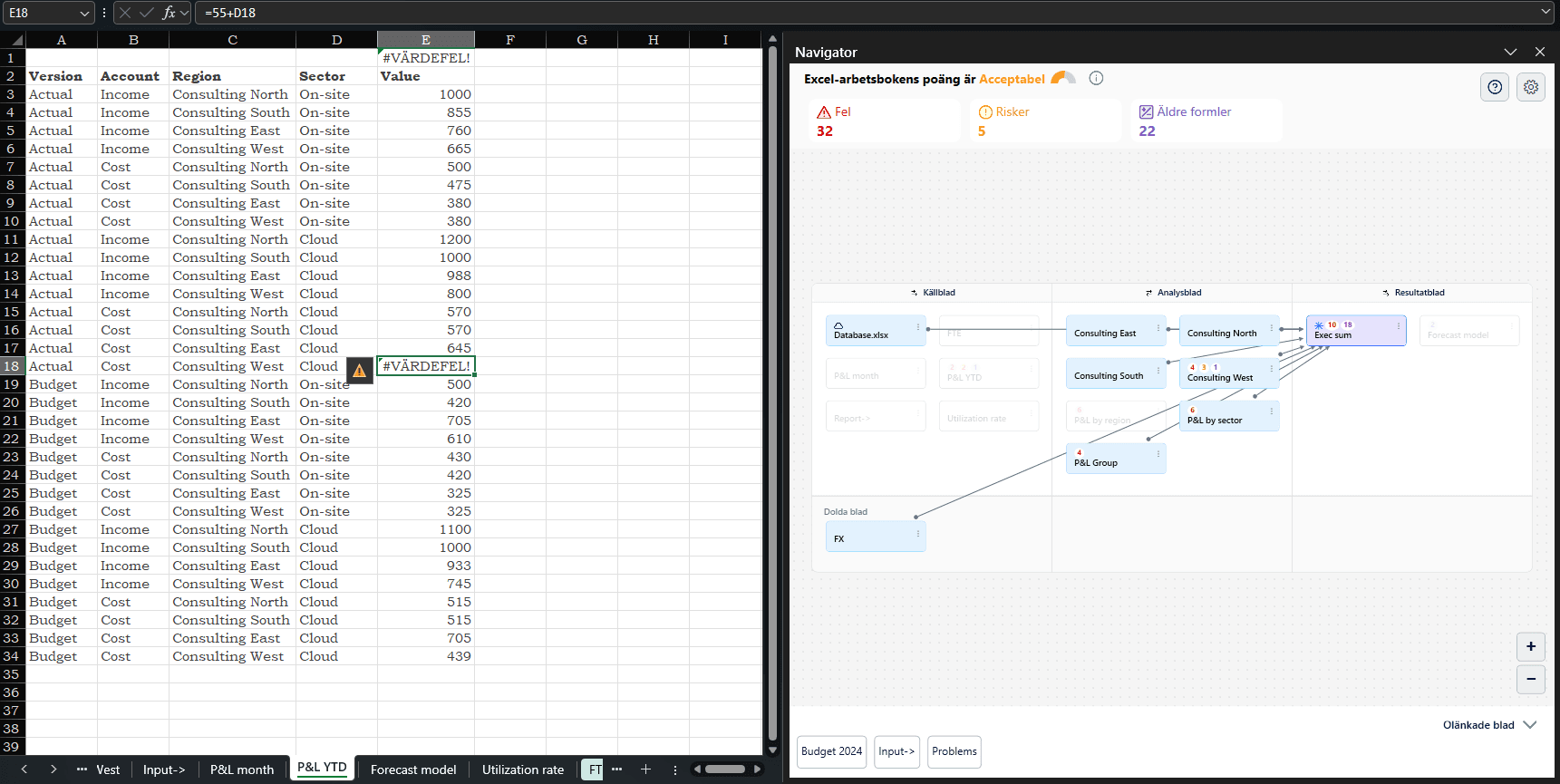Click the vertical scrollbar down arrow
The image size is (1560, 784).
pyautogui.click(x=772, y=750)
